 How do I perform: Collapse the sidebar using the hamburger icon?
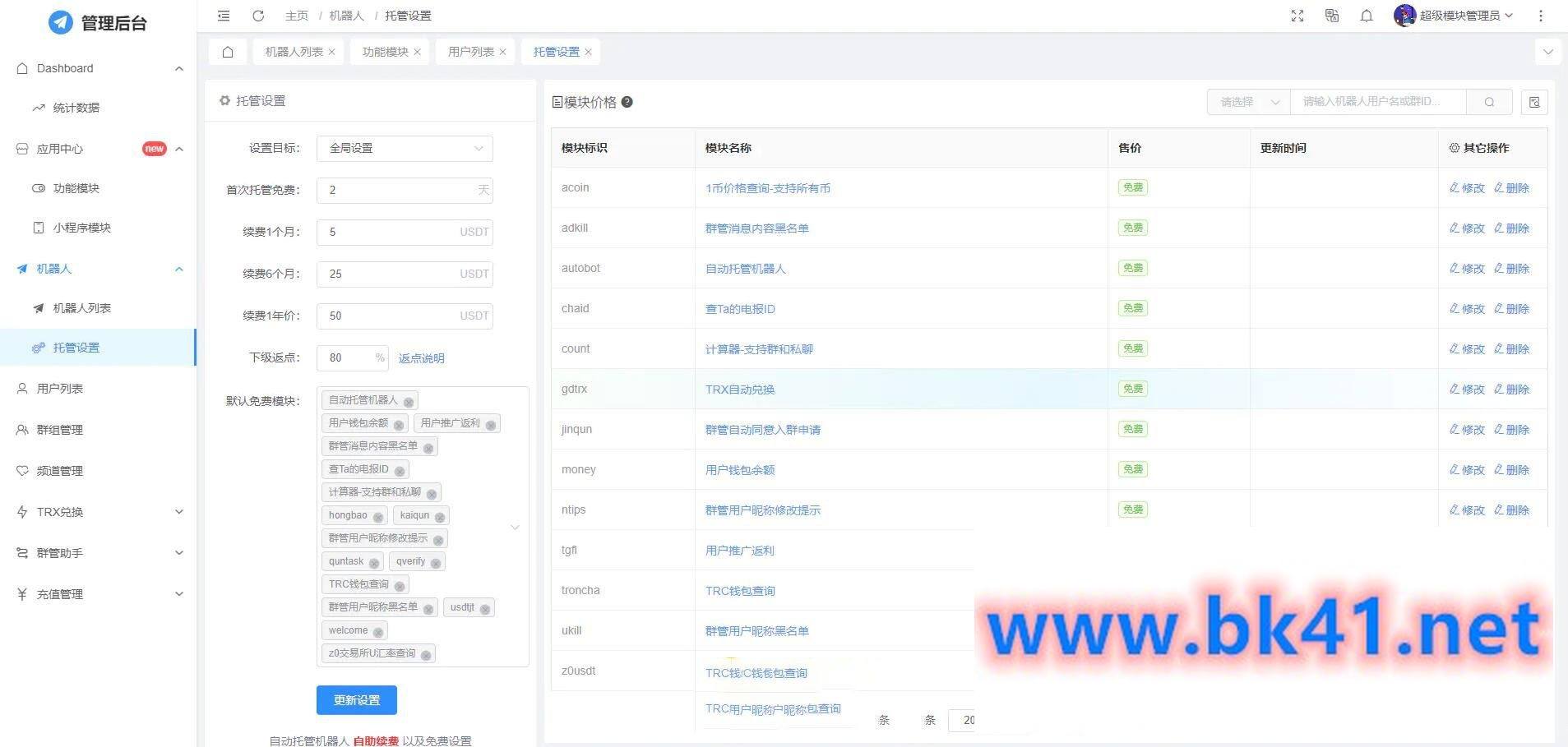click(x=223, y=15)
